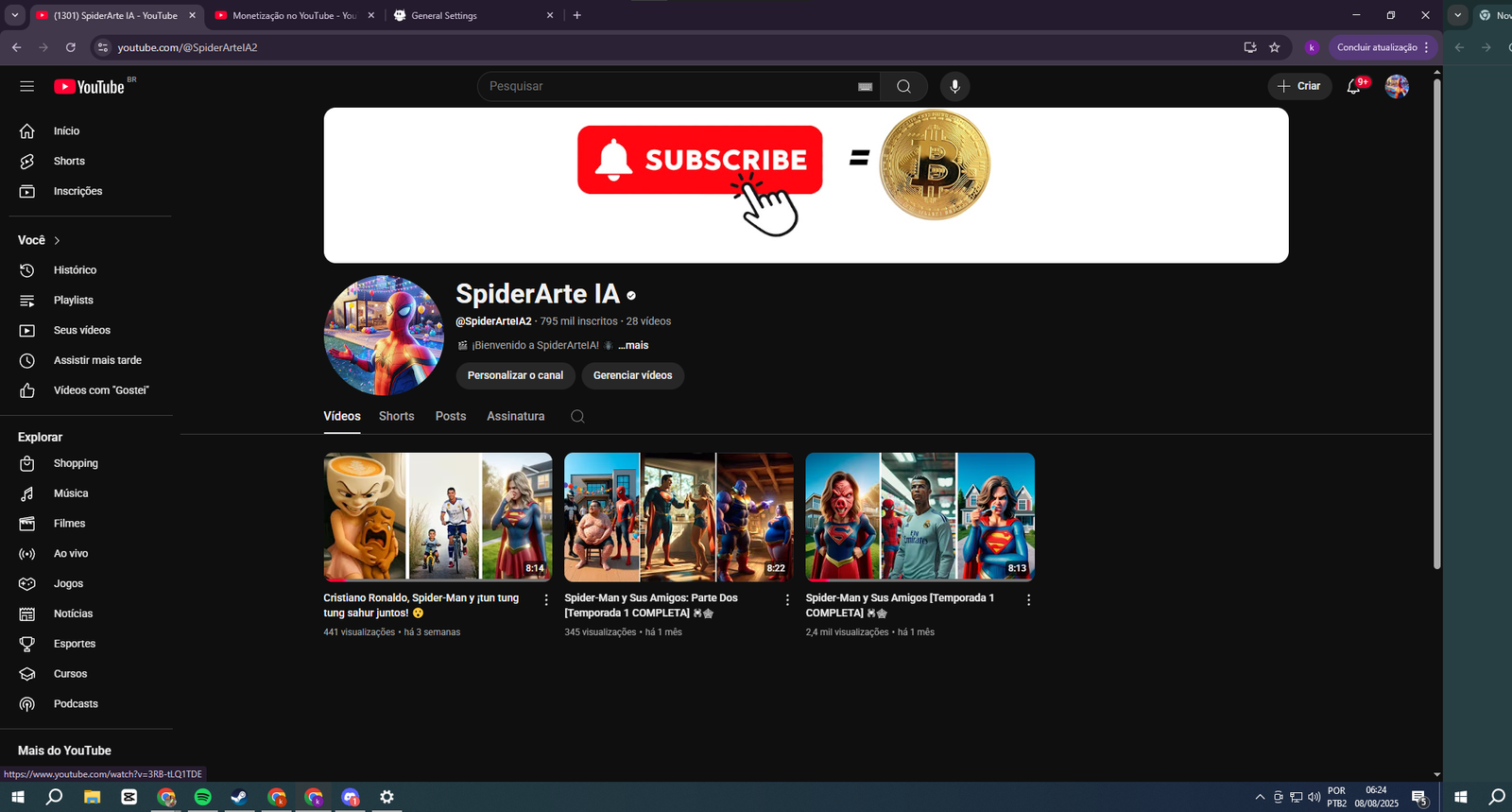Open video title Cristiano Ronaldo, Spider-Man
The image size is (1512, 812).
click(421, 606)
